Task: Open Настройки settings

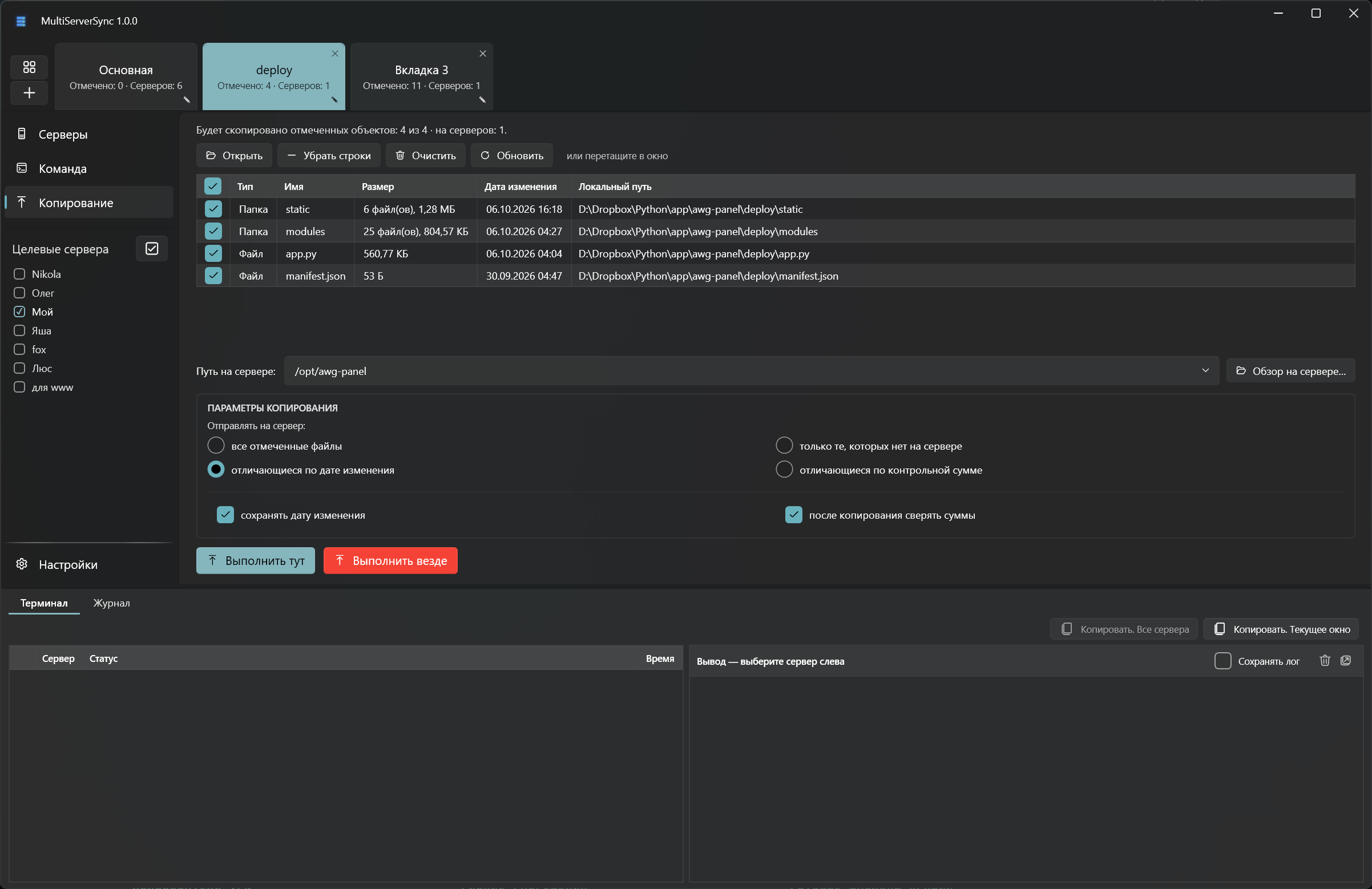Action: [x=90, y=564]
